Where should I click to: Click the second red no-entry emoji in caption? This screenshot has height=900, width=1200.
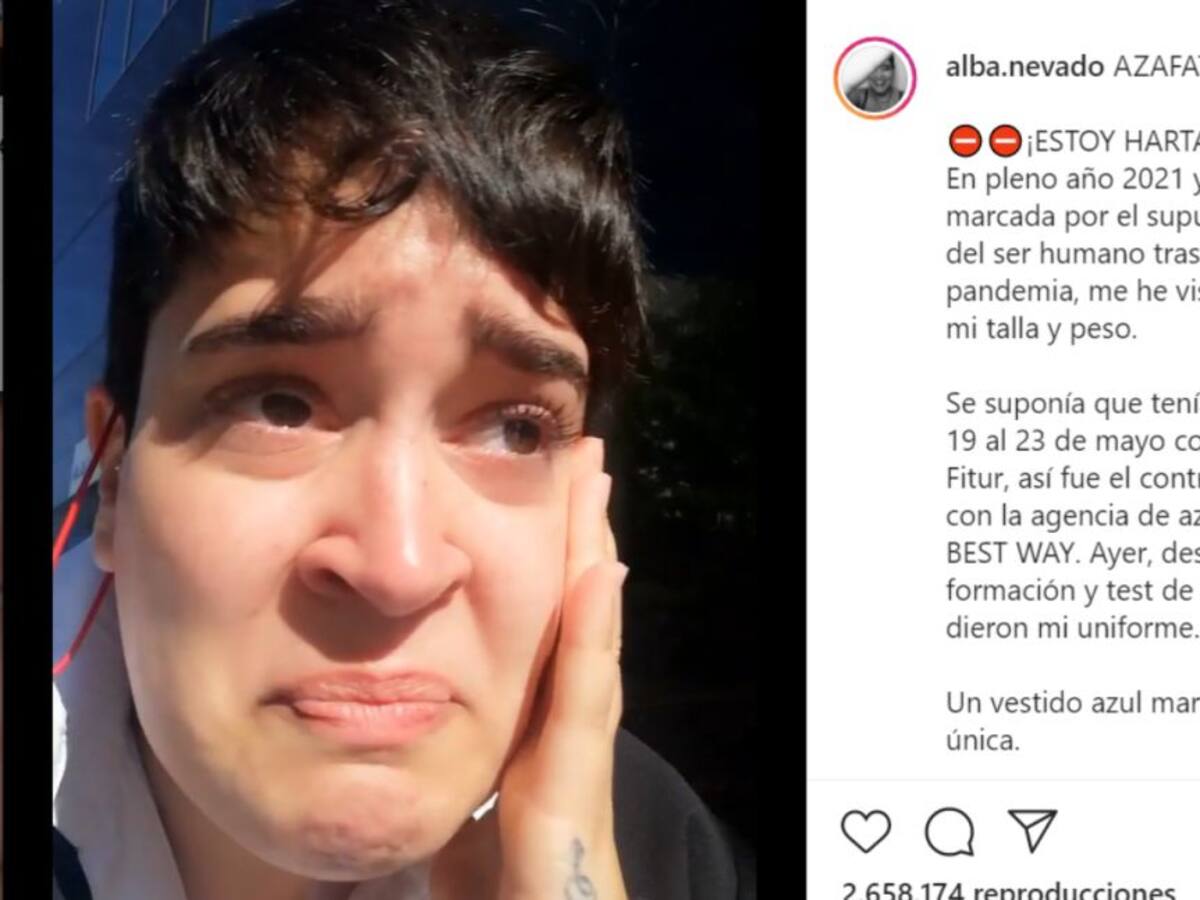click(x=1005, y=142)
